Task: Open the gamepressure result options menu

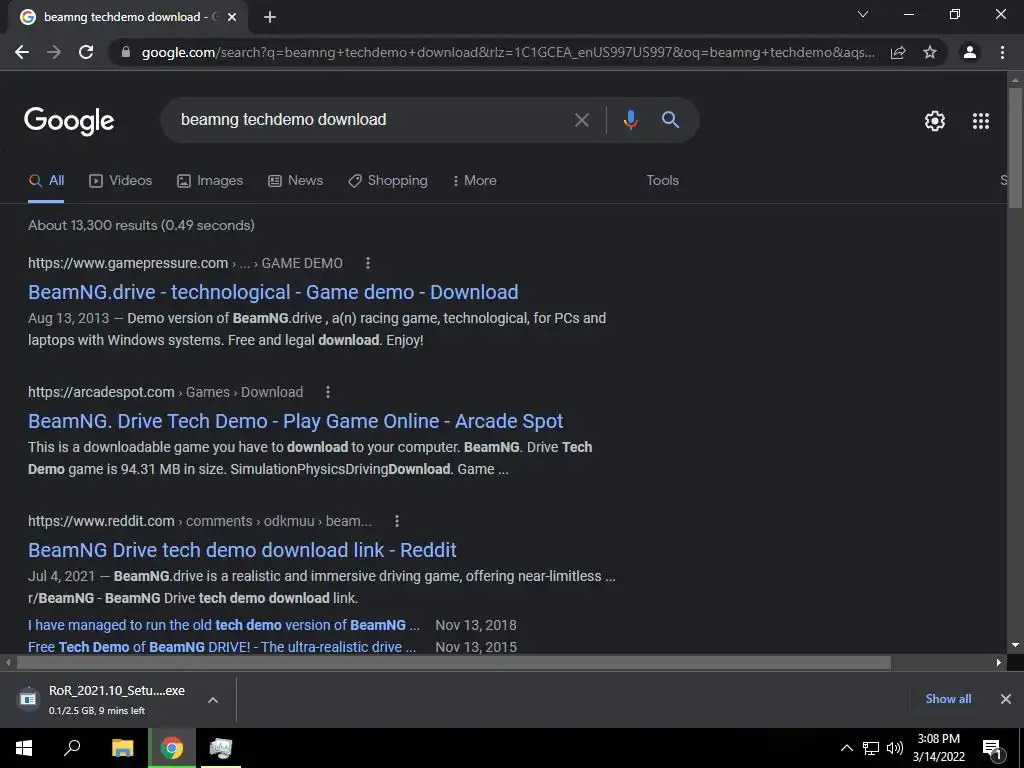Action: coord(368,263)
